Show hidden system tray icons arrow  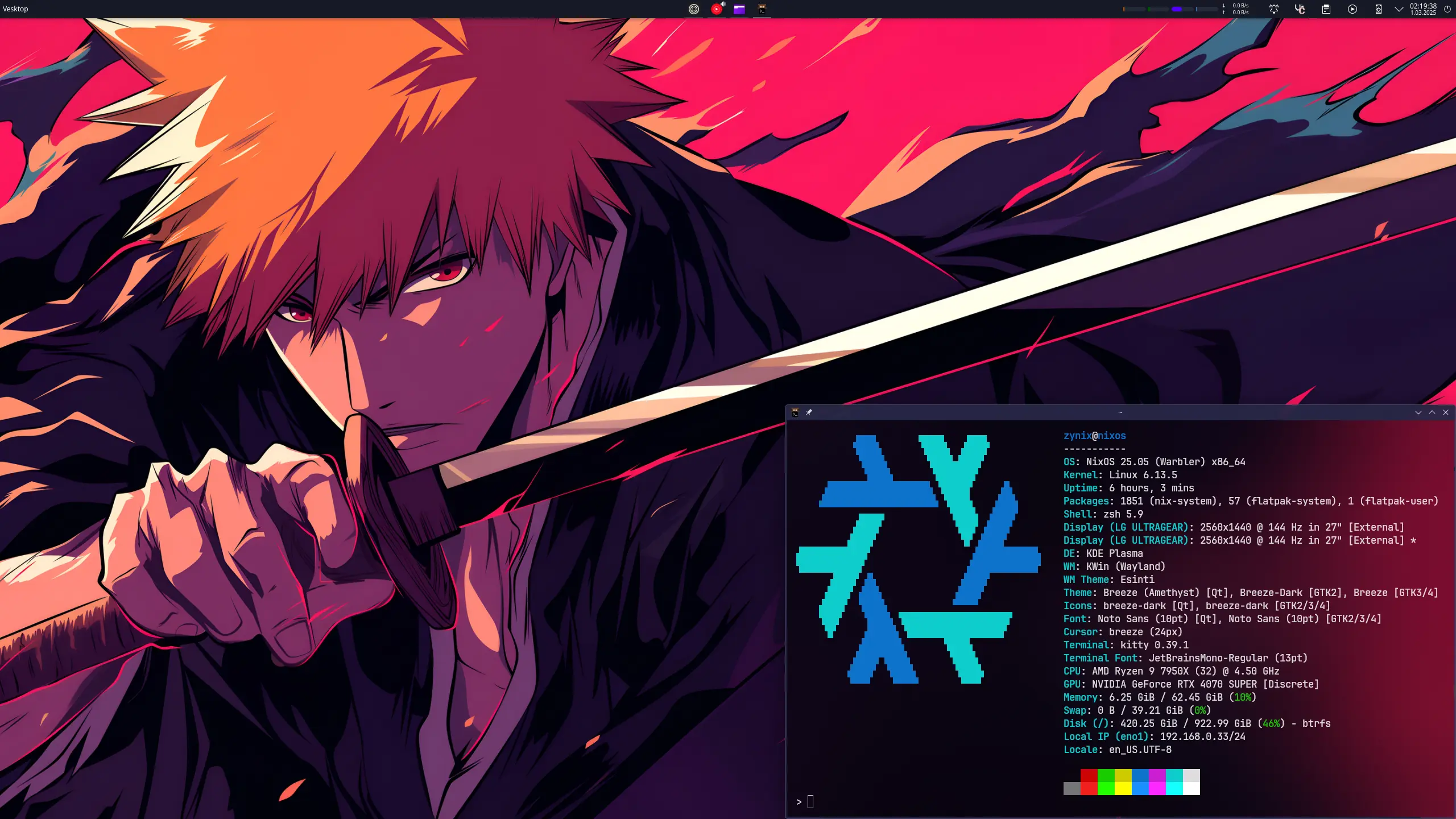[x=1399, y=9]
